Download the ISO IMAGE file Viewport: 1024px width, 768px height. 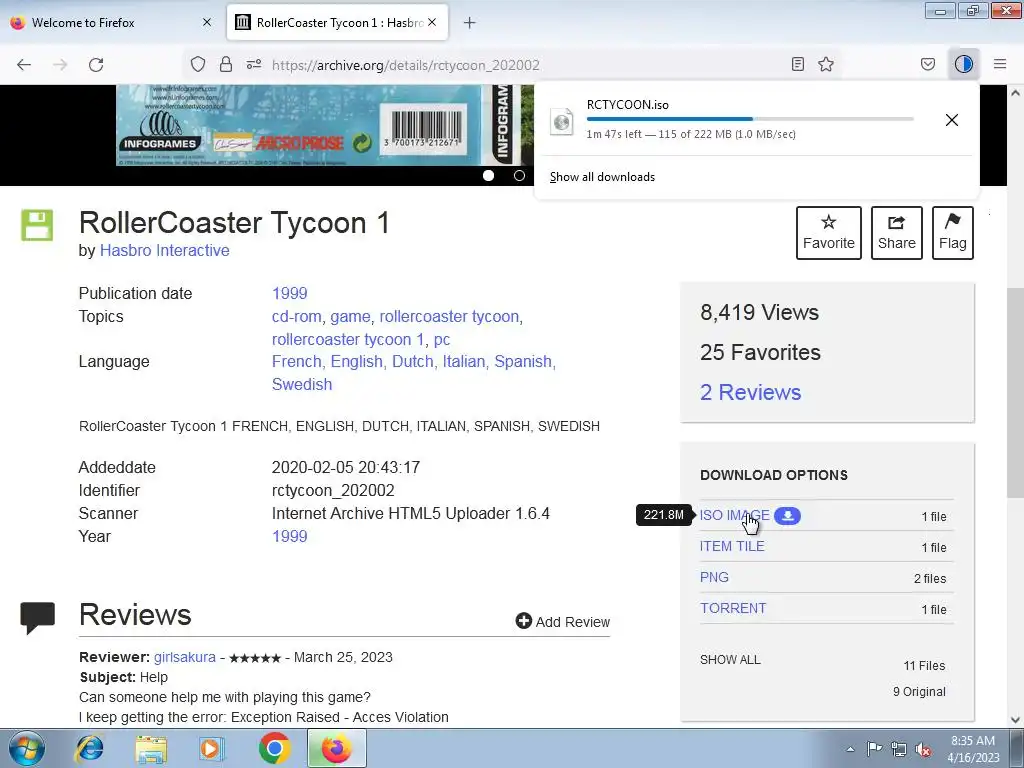coord(735,515)
